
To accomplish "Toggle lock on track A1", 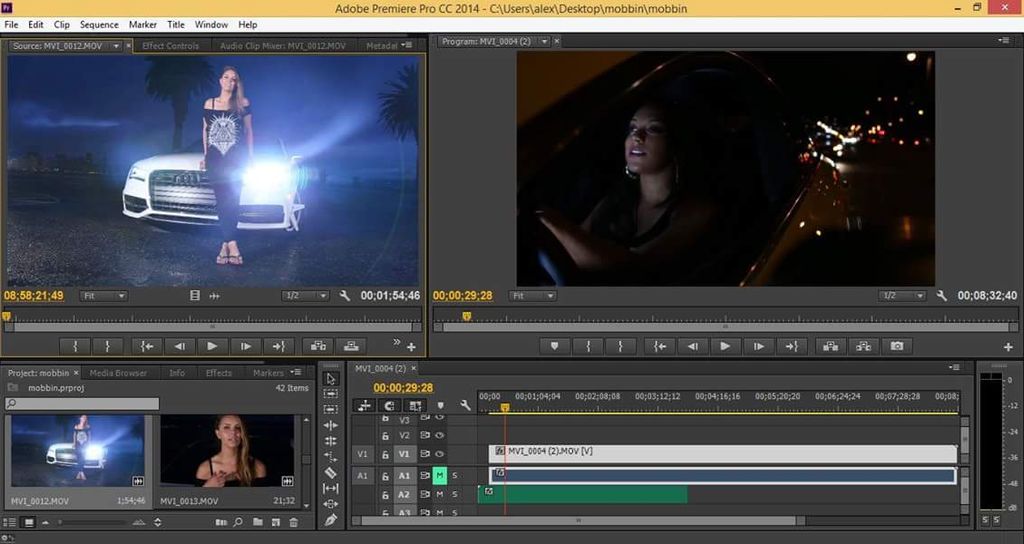I will [x=385, y=476].
